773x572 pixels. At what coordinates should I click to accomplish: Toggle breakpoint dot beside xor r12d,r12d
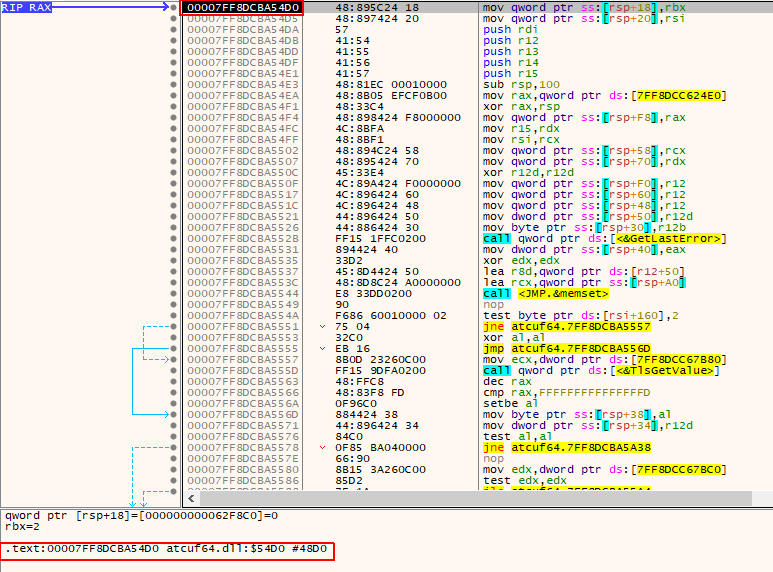(173, 173)
